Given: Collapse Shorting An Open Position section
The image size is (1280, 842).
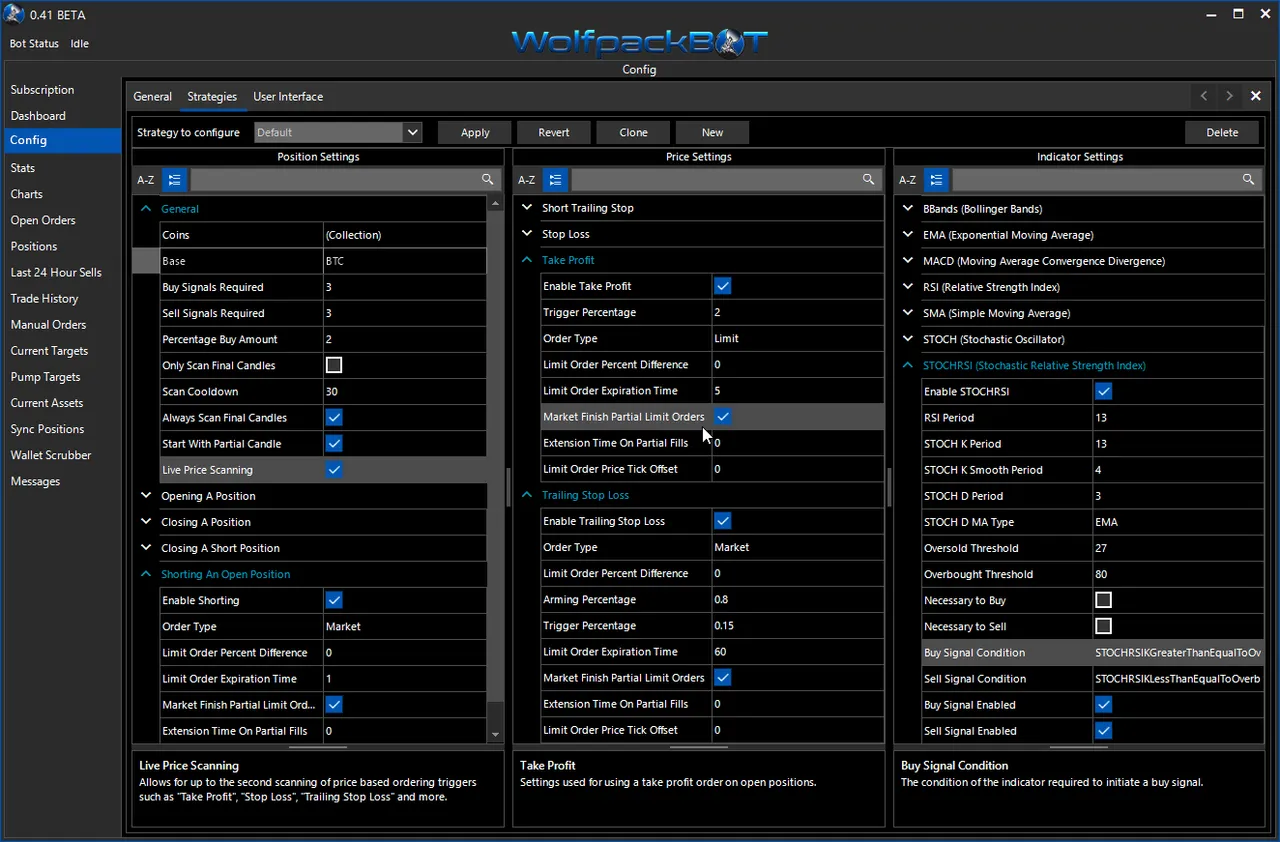Looking at the screenshot, I should pyautogui.click(x=146, y=574).
